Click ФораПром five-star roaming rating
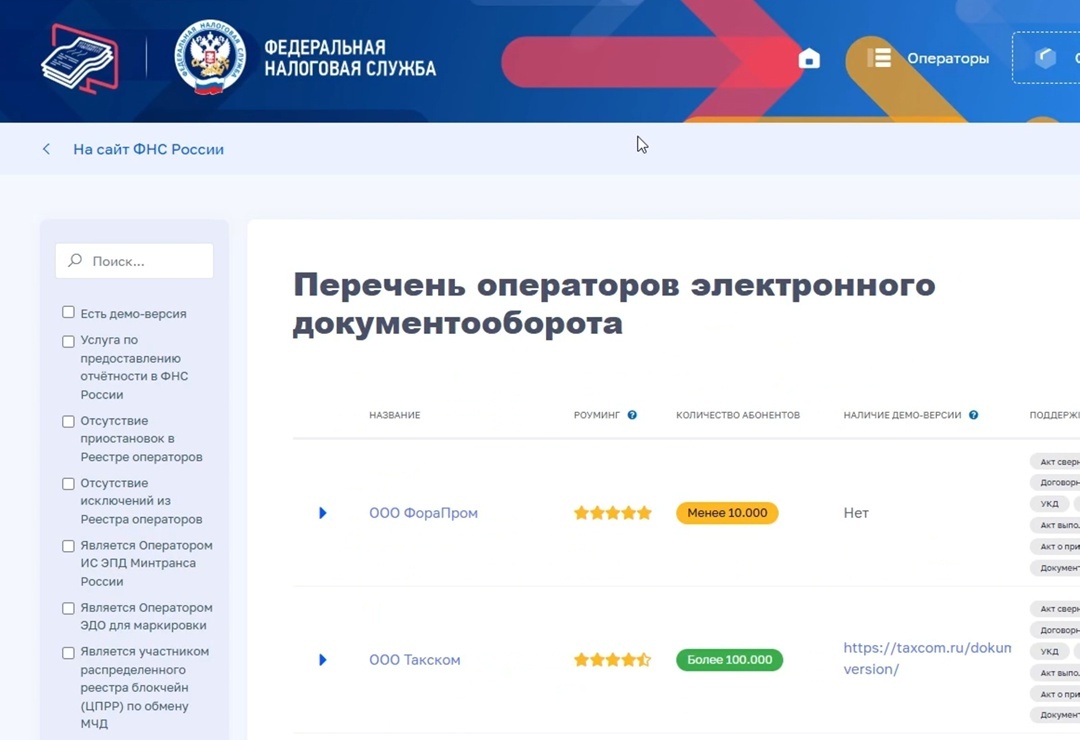1080x740 pixels. point(612,513)
